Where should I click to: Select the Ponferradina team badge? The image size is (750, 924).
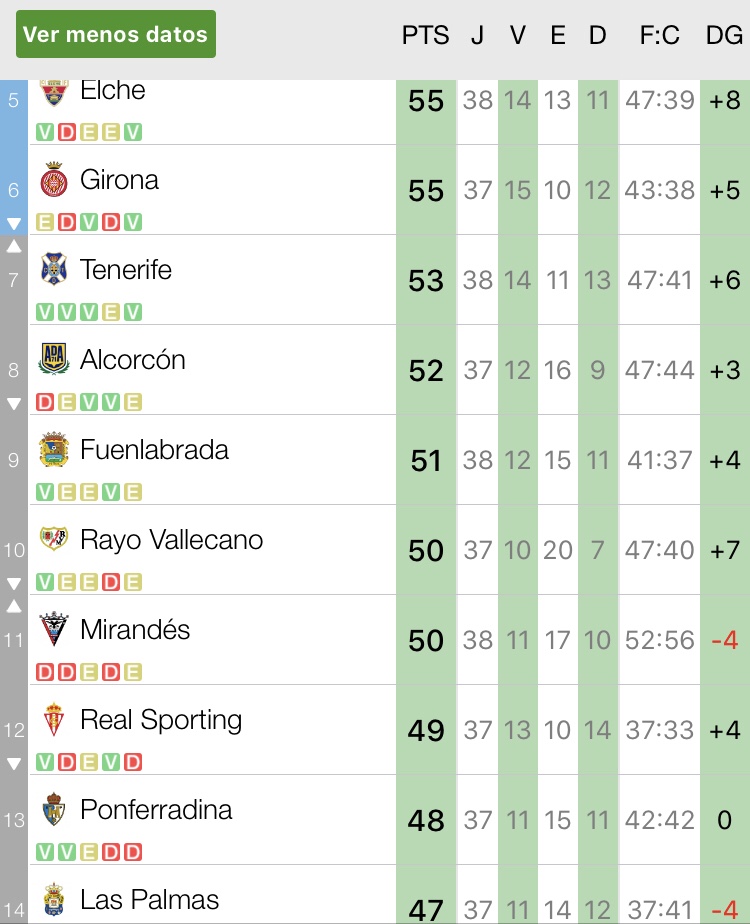pos(53,809)
